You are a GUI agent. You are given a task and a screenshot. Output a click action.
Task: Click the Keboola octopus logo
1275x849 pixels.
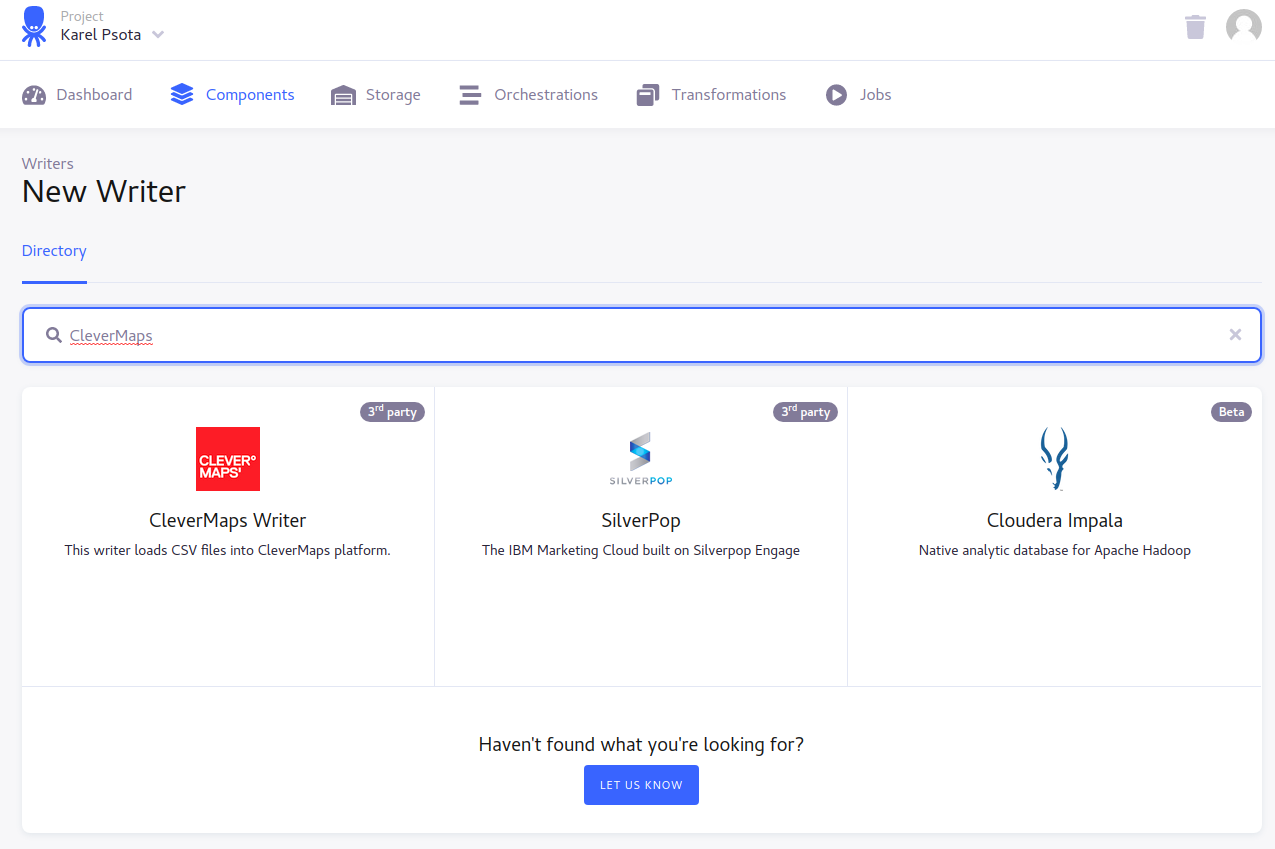(x=34, y=27)
